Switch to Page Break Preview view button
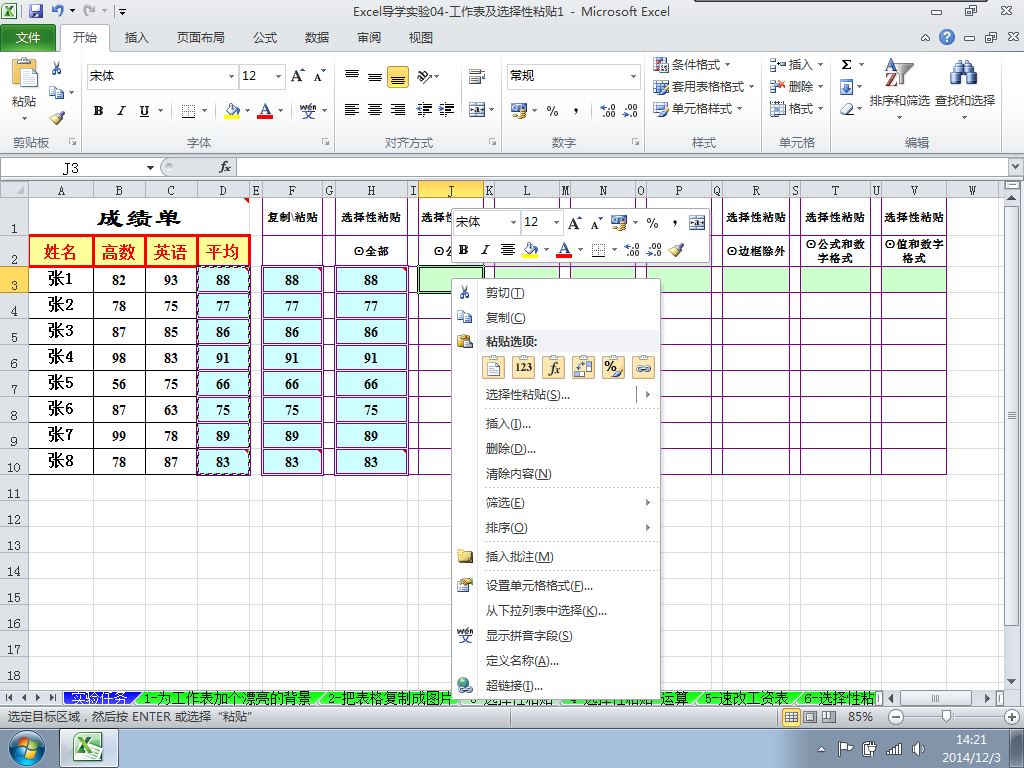Image resolution: width=1024 pixels, height=768 pixels. coord(829,717)
